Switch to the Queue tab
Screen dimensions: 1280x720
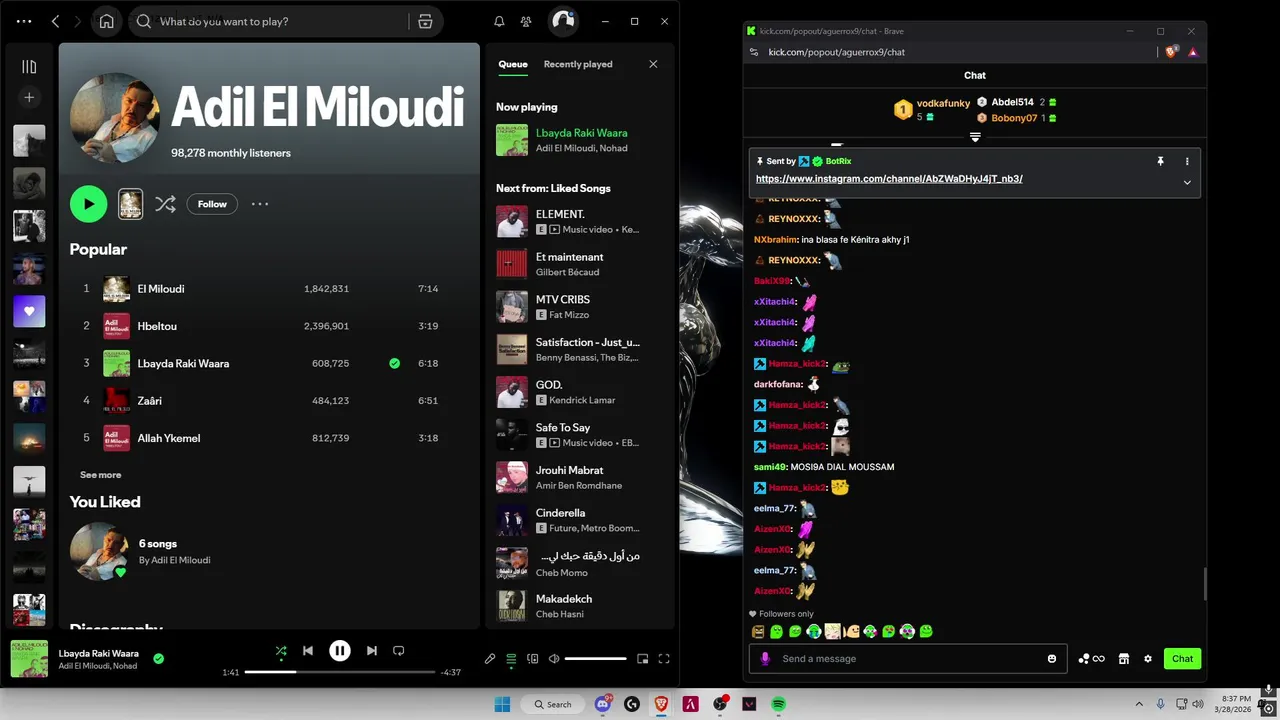(513, 64)
